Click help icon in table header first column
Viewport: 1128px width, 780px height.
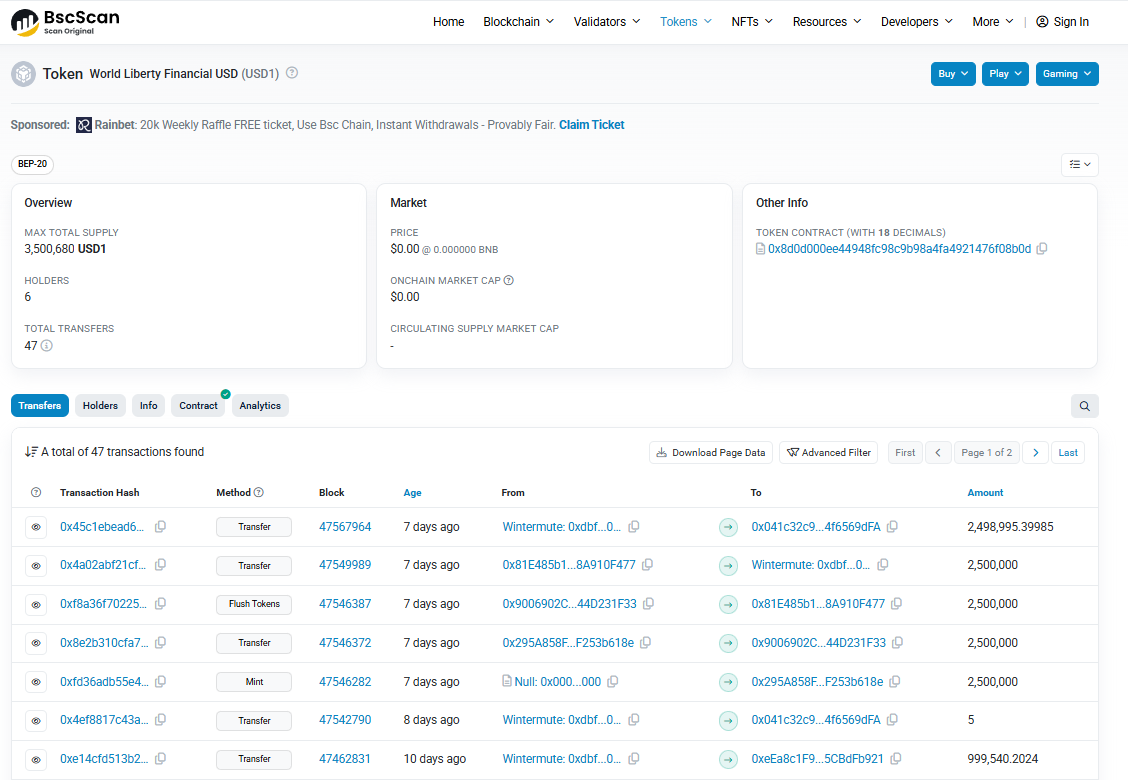[x=36, y=492]
